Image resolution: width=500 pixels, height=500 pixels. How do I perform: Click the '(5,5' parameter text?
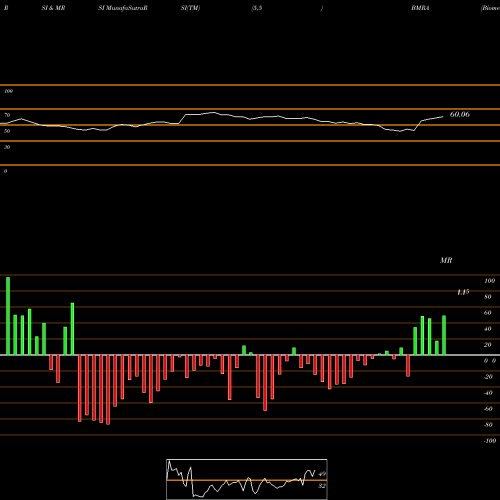click(x=257, y=8)
